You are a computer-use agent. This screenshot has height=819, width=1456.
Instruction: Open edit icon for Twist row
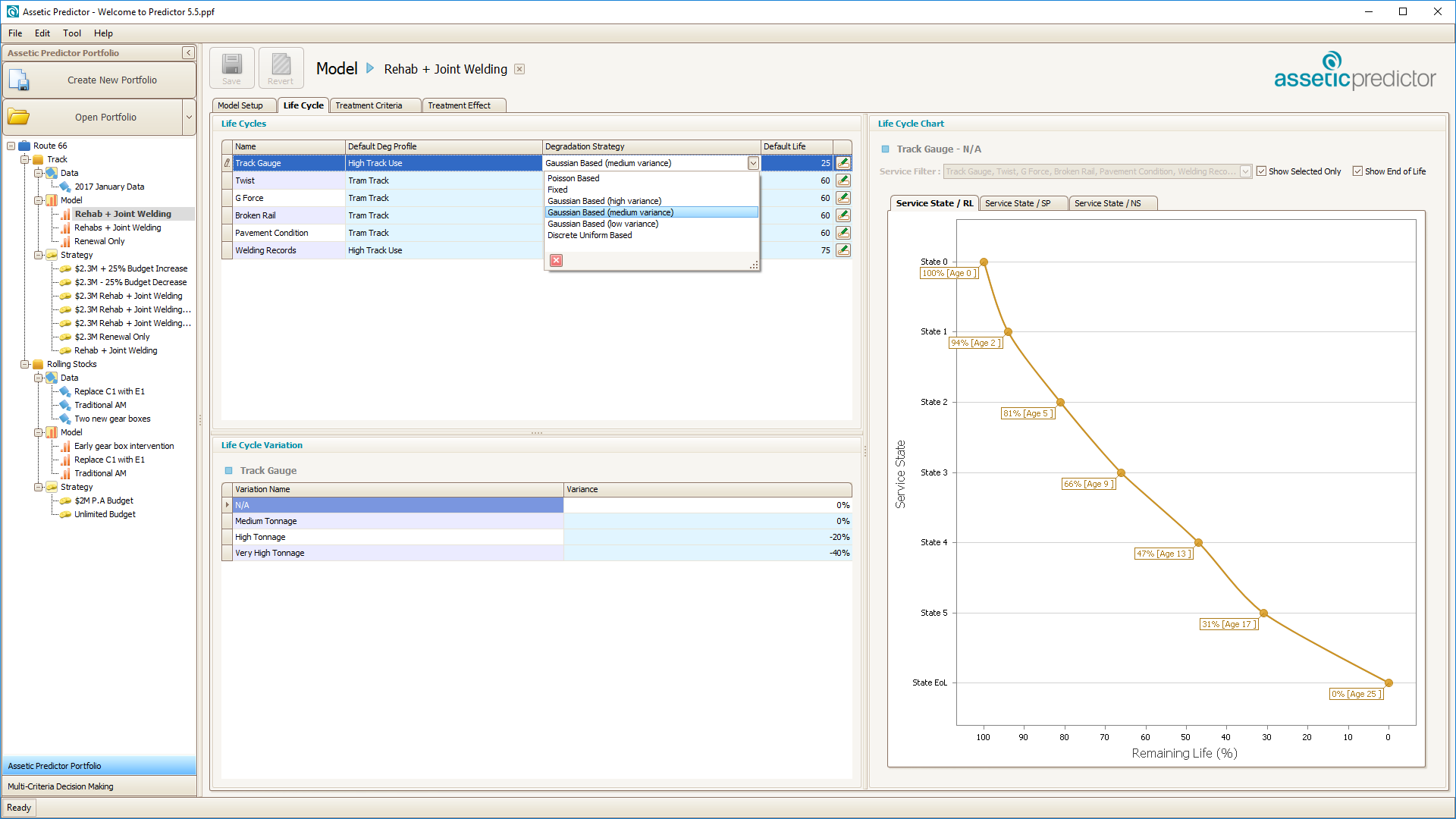[843, 180]
